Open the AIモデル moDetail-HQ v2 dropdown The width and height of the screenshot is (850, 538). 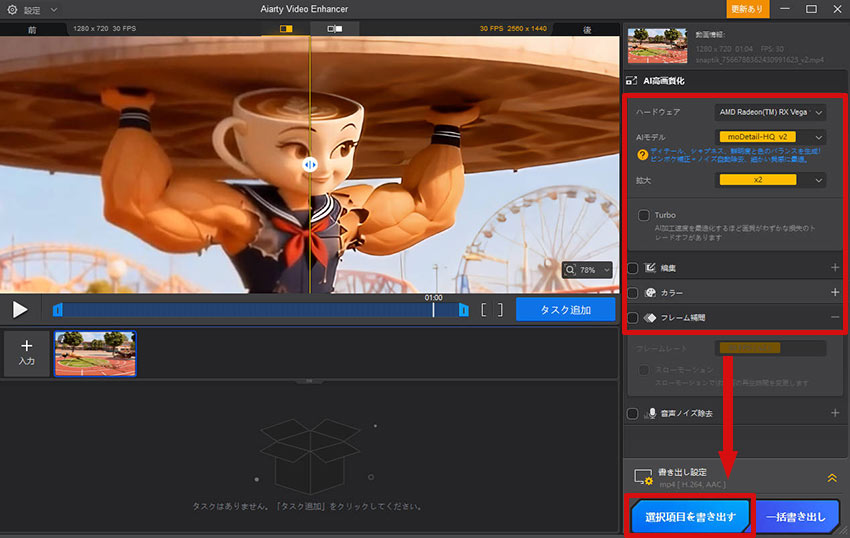tap(770, 137)
